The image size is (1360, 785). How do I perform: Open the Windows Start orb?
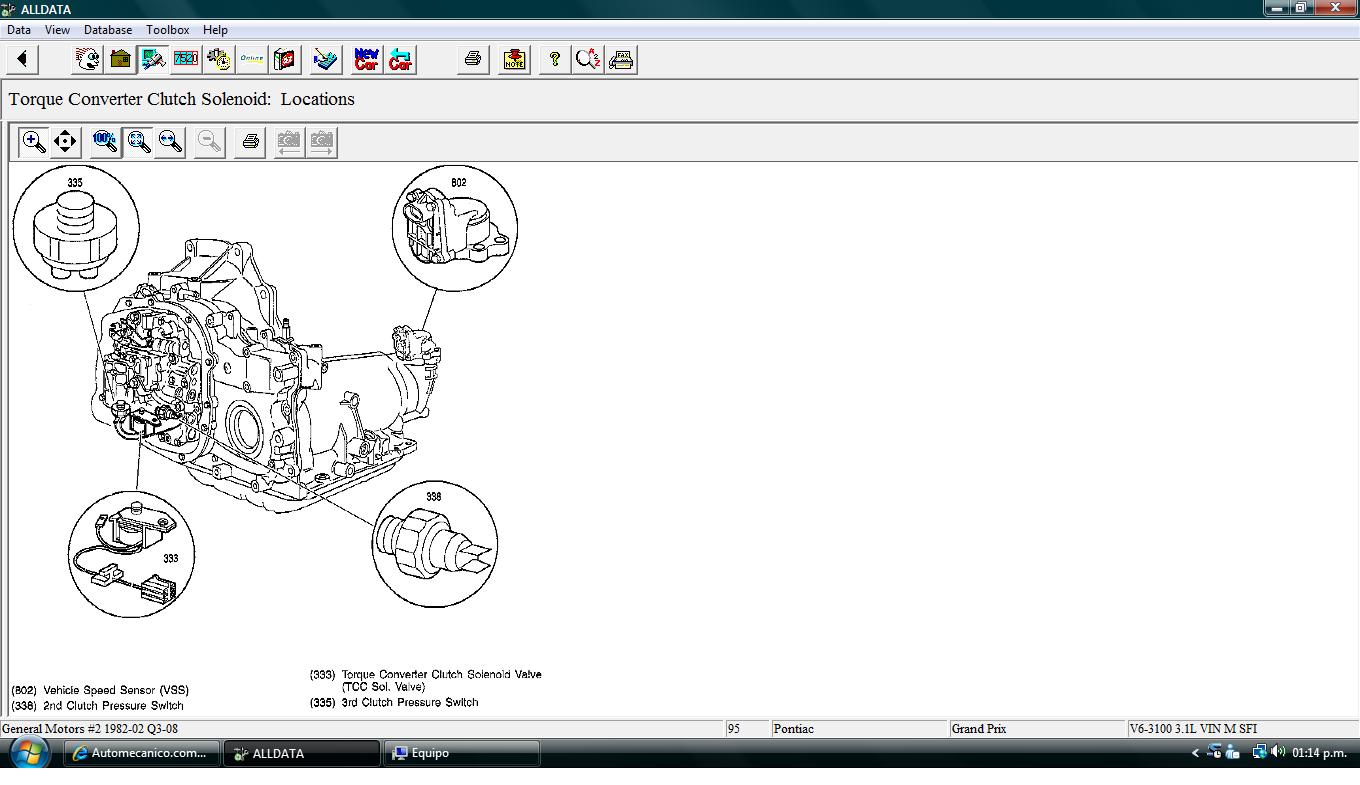click(28, 753)
